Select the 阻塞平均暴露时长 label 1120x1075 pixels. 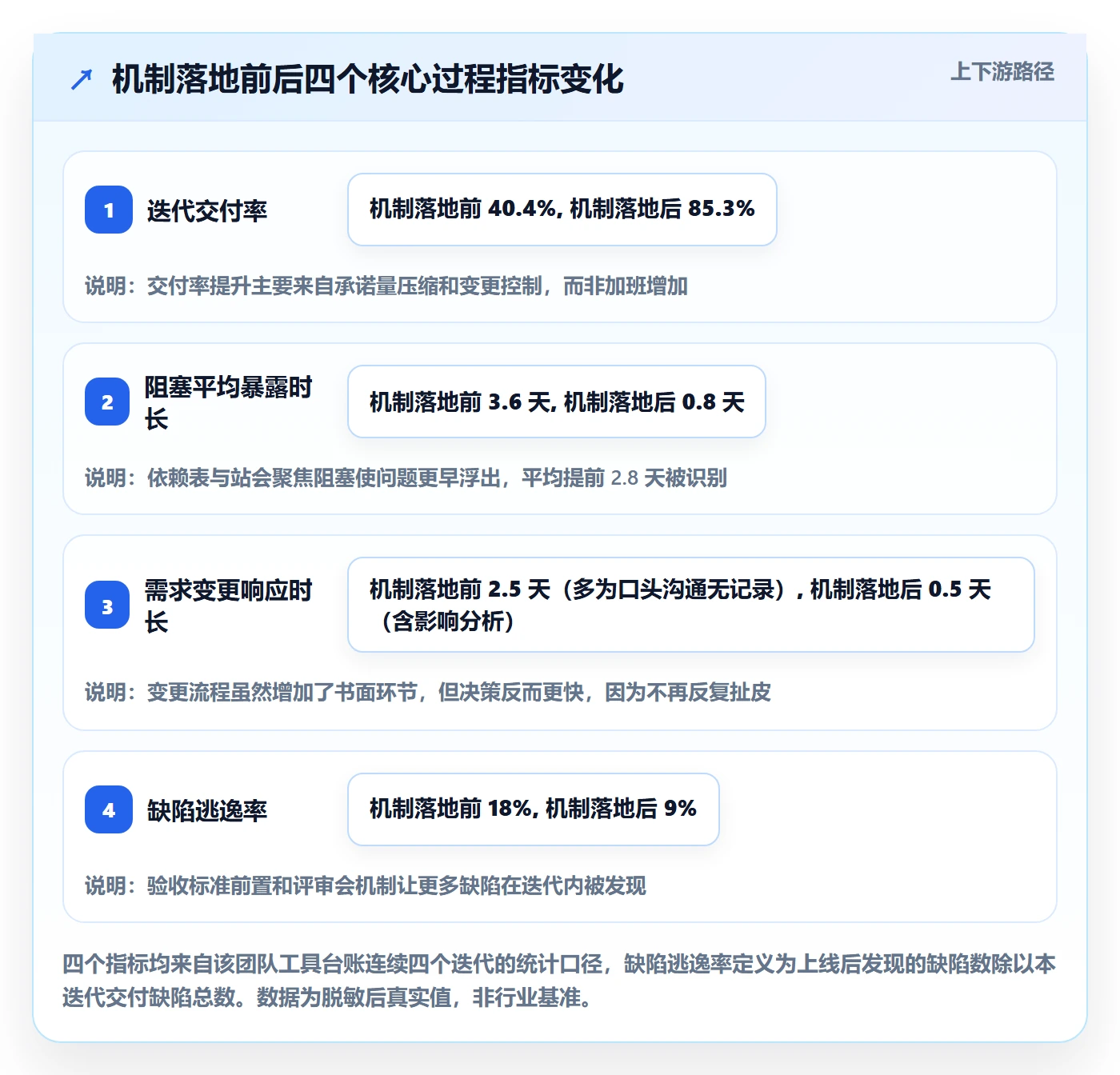coord(228,402)
